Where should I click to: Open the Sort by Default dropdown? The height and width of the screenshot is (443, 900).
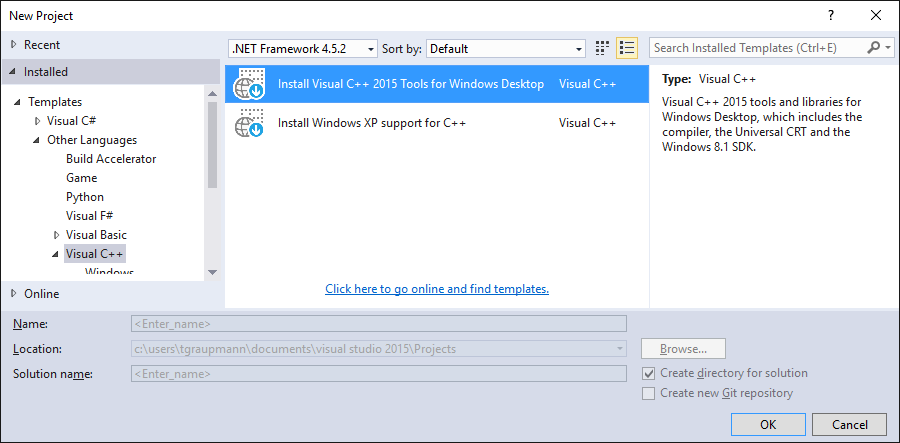tap(506, 49)
